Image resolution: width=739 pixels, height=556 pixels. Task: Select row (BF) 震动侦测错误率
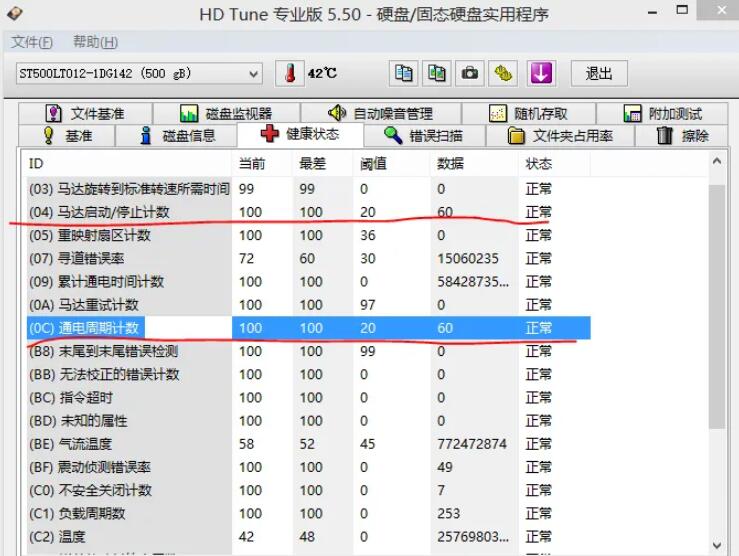click(x=309, y=467)
